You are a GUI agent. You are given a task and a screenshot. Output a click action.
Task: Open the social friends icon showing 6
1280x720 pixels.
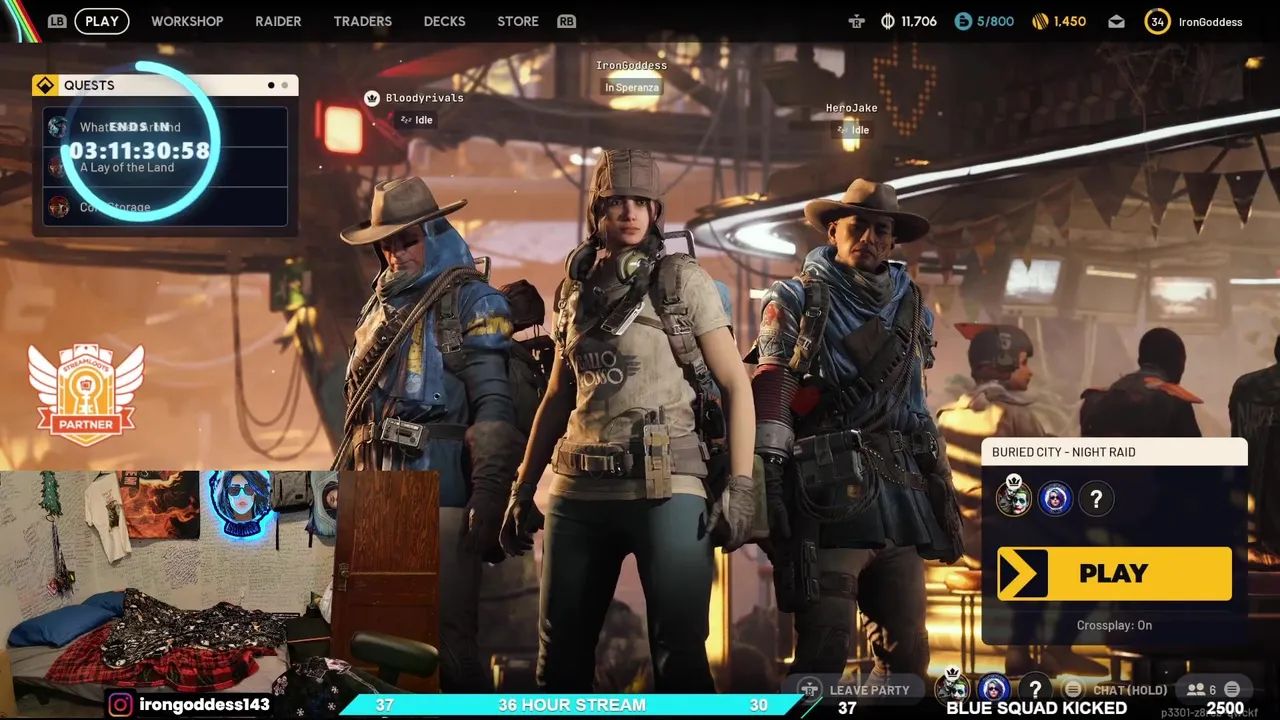[1201, 690]
